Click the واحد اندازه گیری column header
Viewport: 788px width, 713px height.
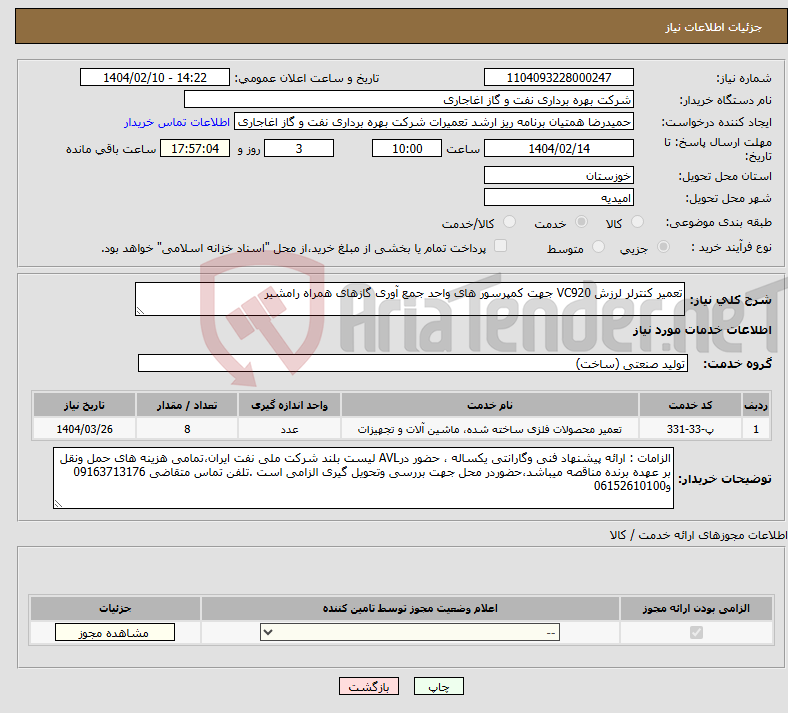click(x=289, y=405)
